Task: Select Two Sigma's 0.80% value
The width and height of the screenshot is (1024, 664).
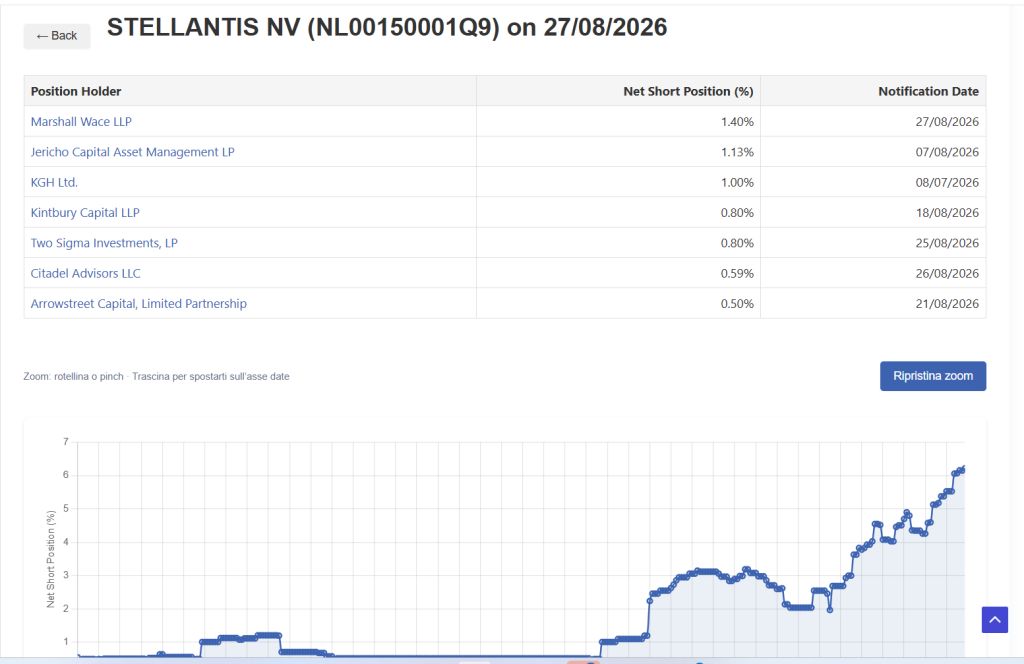Action: [737, 243]
